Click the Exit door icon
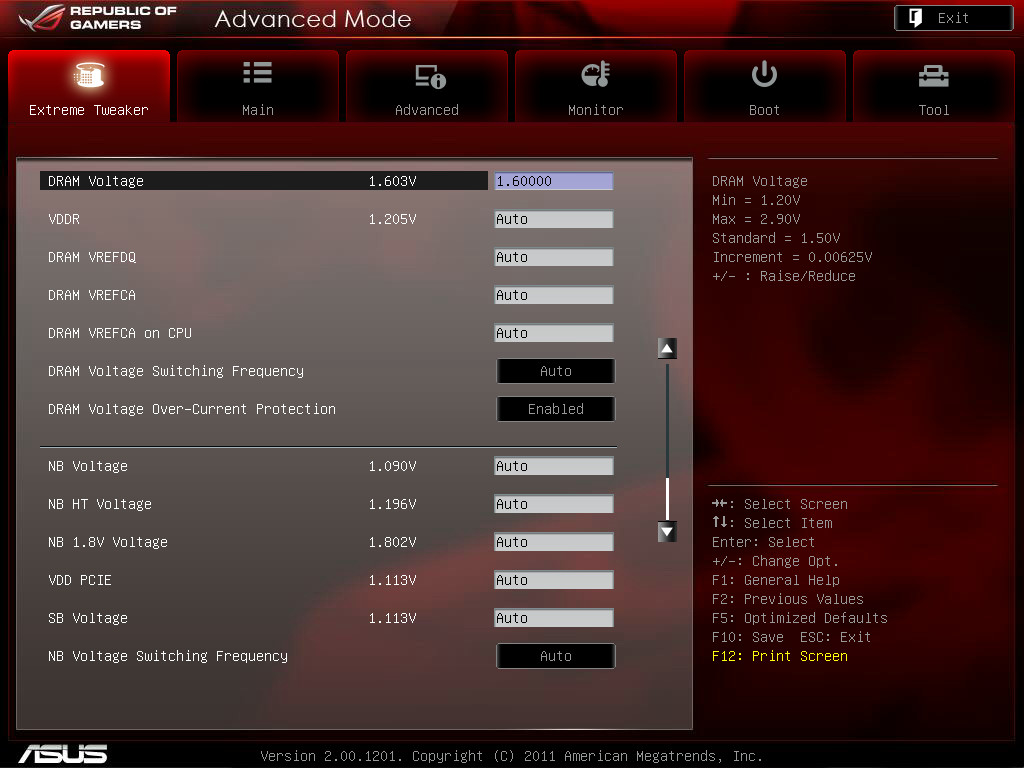Screen dimensions: 1024x768 [915, 18]
